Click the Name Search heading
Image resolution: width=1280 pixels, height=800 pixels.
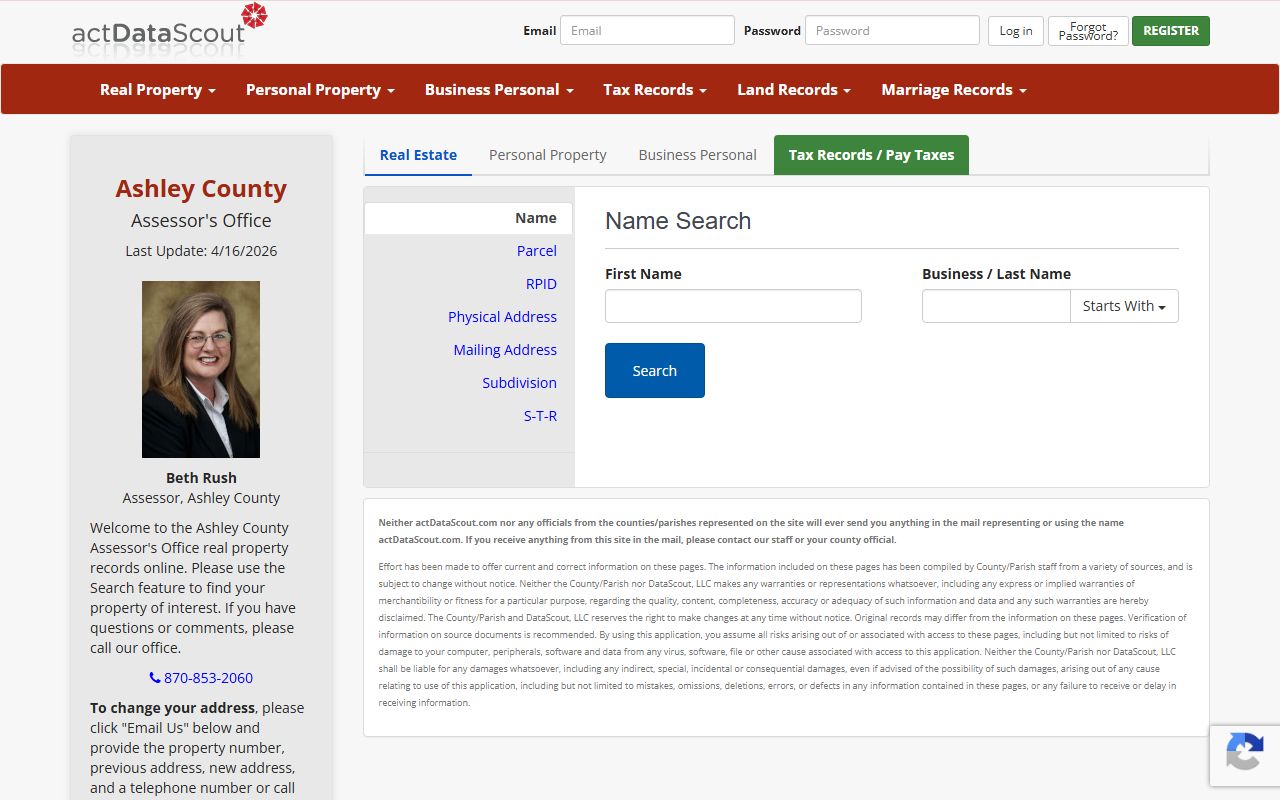pyautogui.click(x=678, y=221)
